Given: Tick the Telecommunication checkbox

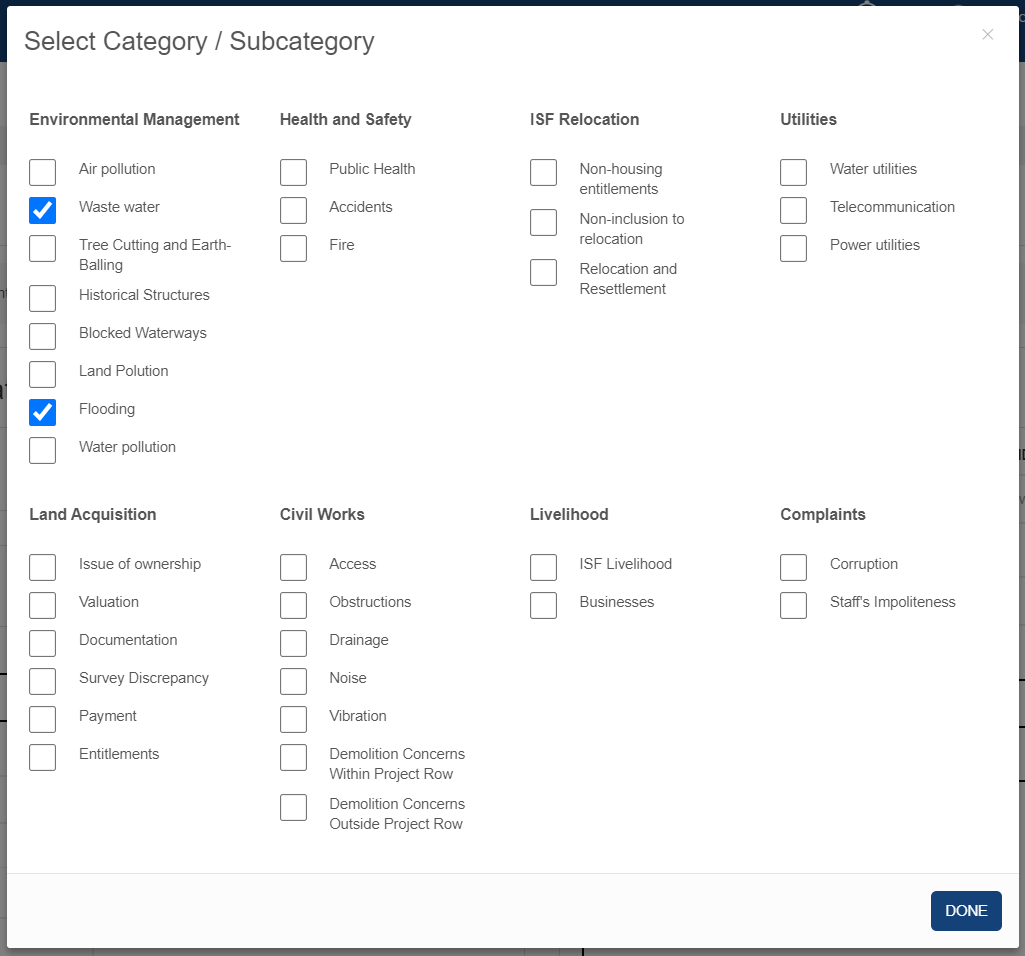Looking at the screenshot, I should point(793,210).
